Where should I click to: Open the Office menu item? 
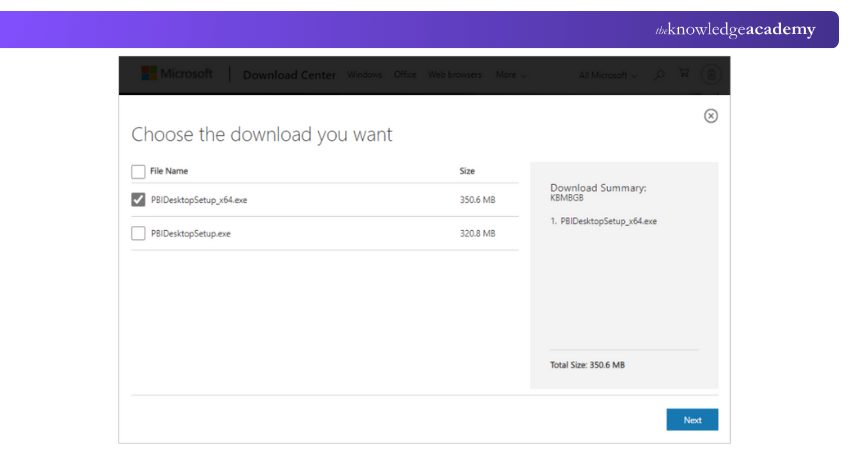[405, 75]
